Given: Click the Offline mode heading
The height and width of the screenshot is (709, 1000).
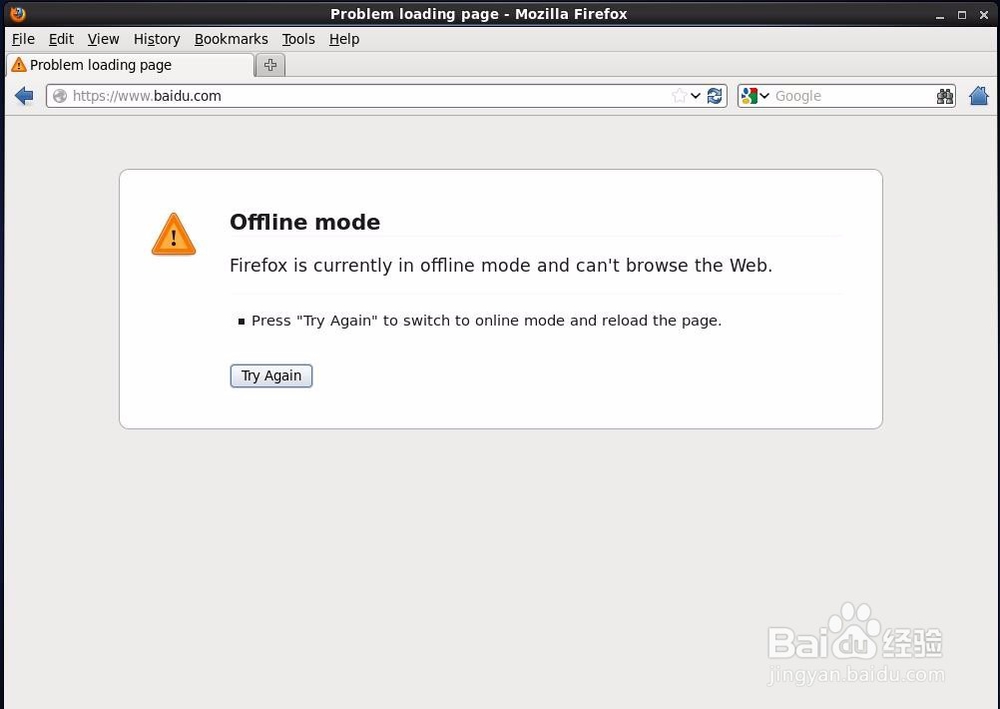Looking at the screenshot, I should click(x=305, y=222).
